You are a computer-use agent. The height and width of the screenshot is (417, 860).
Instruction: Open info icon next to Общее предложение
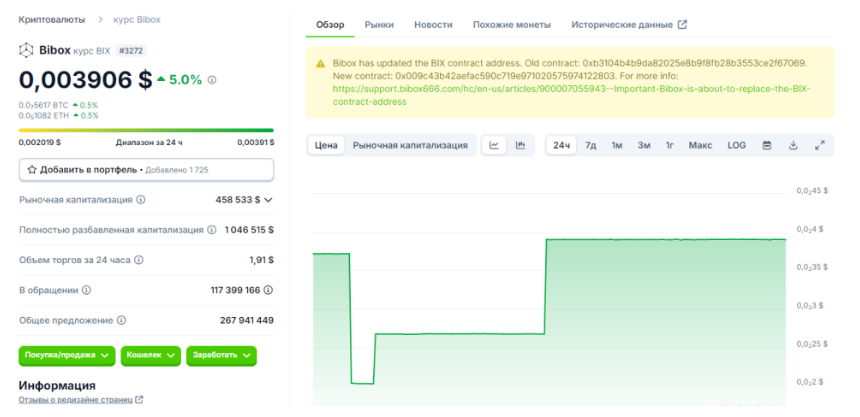coord(122,320)
